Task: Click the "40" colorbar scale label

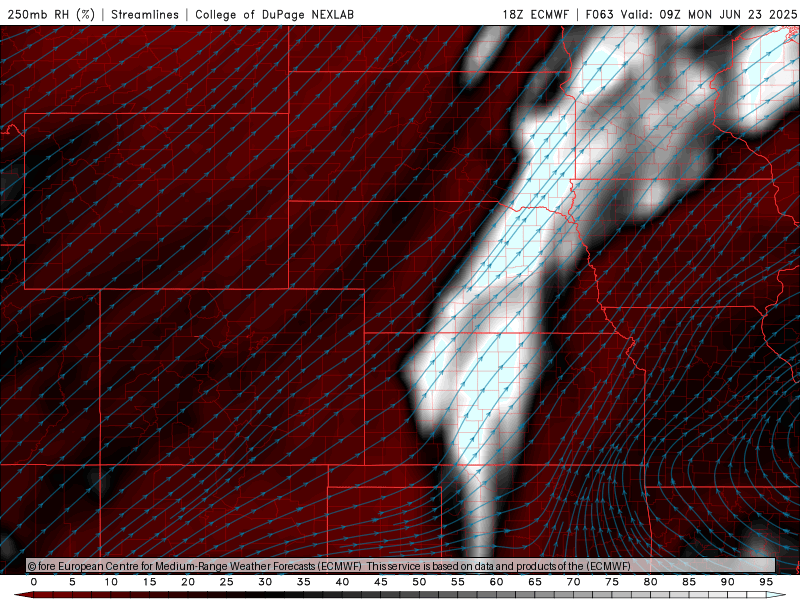Action: click(342, 582)
